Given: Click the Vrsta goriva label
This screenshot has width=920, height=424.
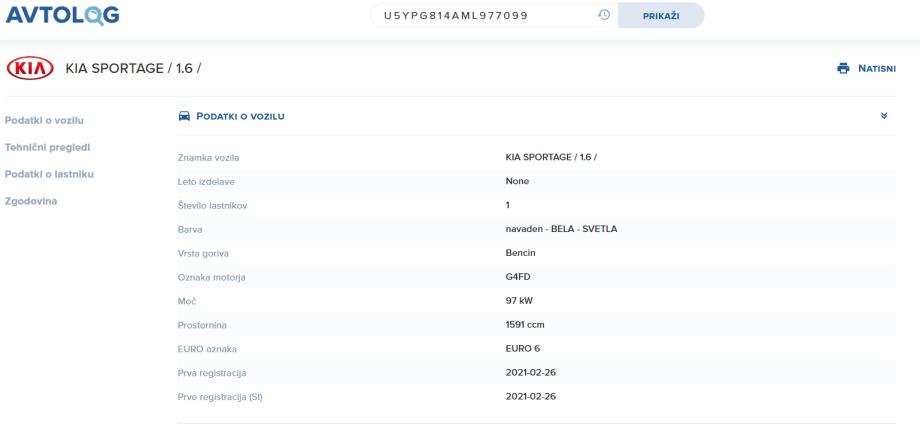Looking at the screenshot, I should [203, 254].
